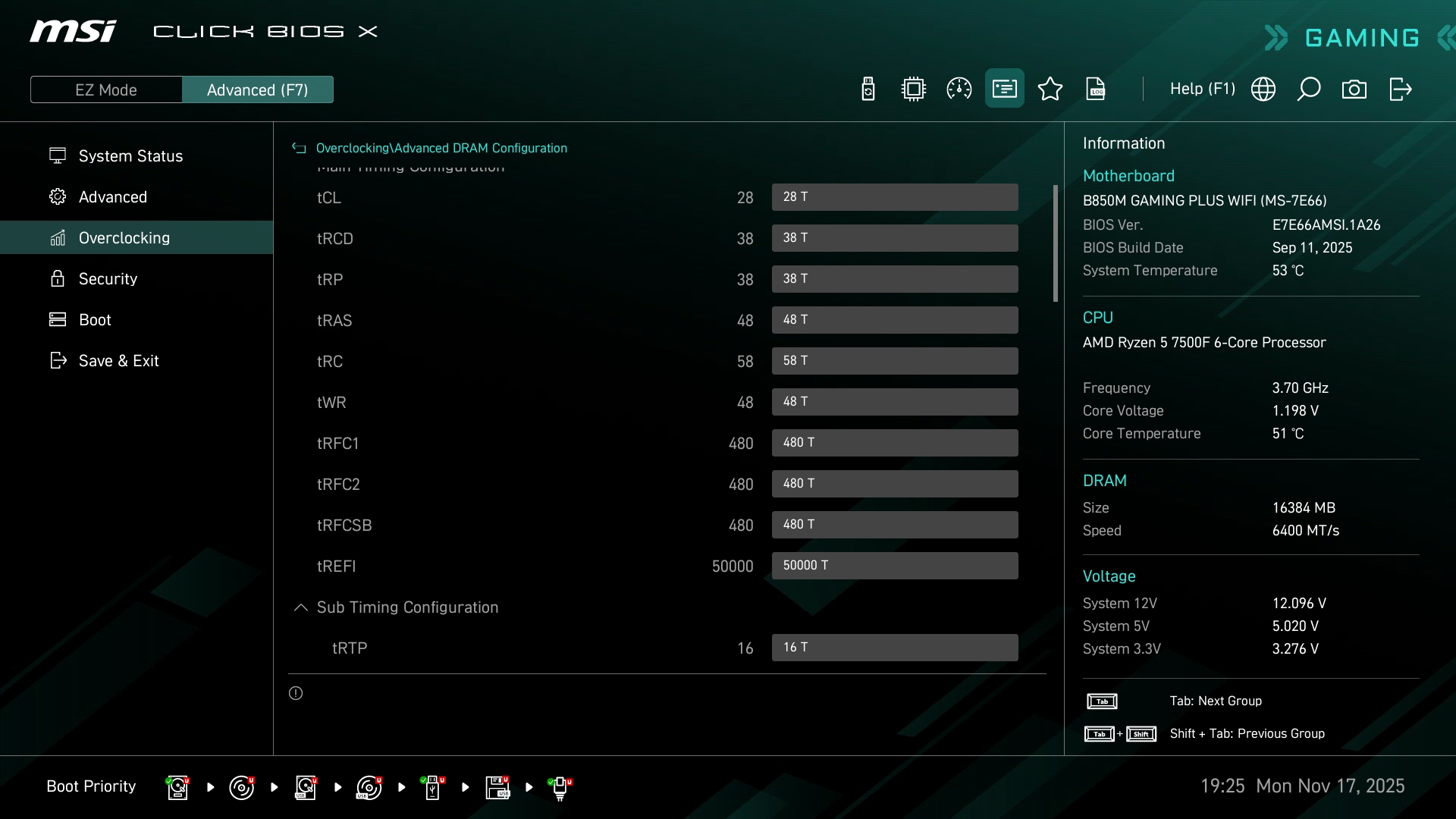
Task: Click the AMD Ryzen 5 7500F processor text
Action: tap(1204, 343)
